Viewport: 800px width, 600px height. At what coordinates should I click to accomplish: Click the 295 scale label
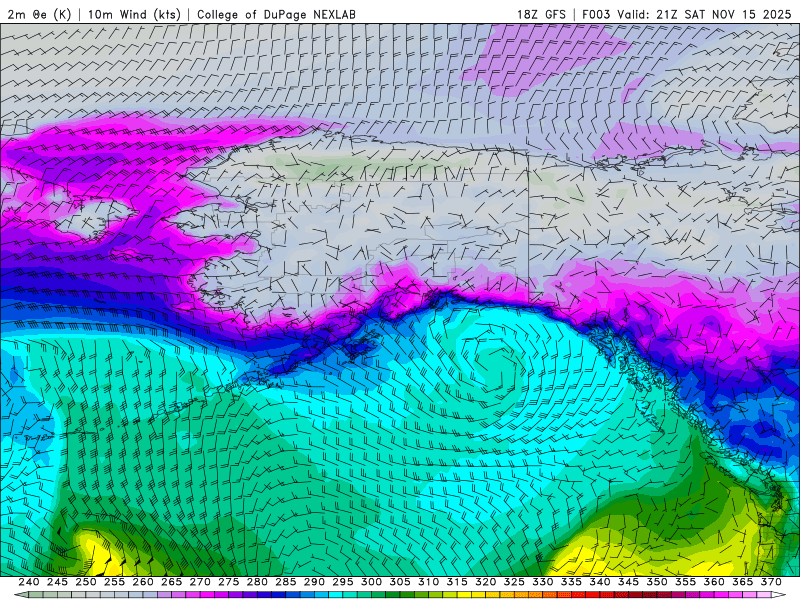pyautogui.click(x=343, y=582)
